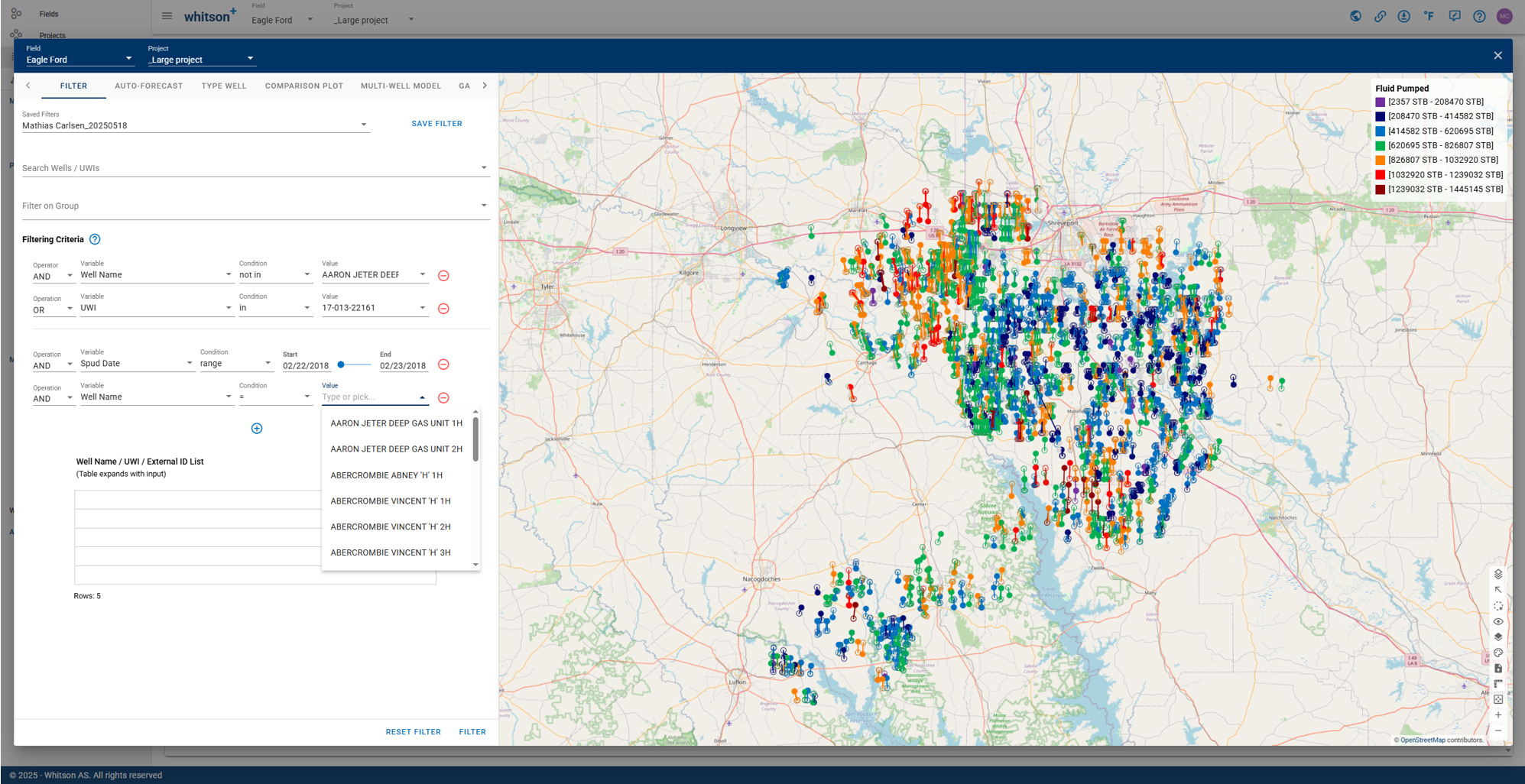The width and height of the screenshot is (1525, 784).
Task: Open the dialog Project dropdown _Large project
Action: 201,59
